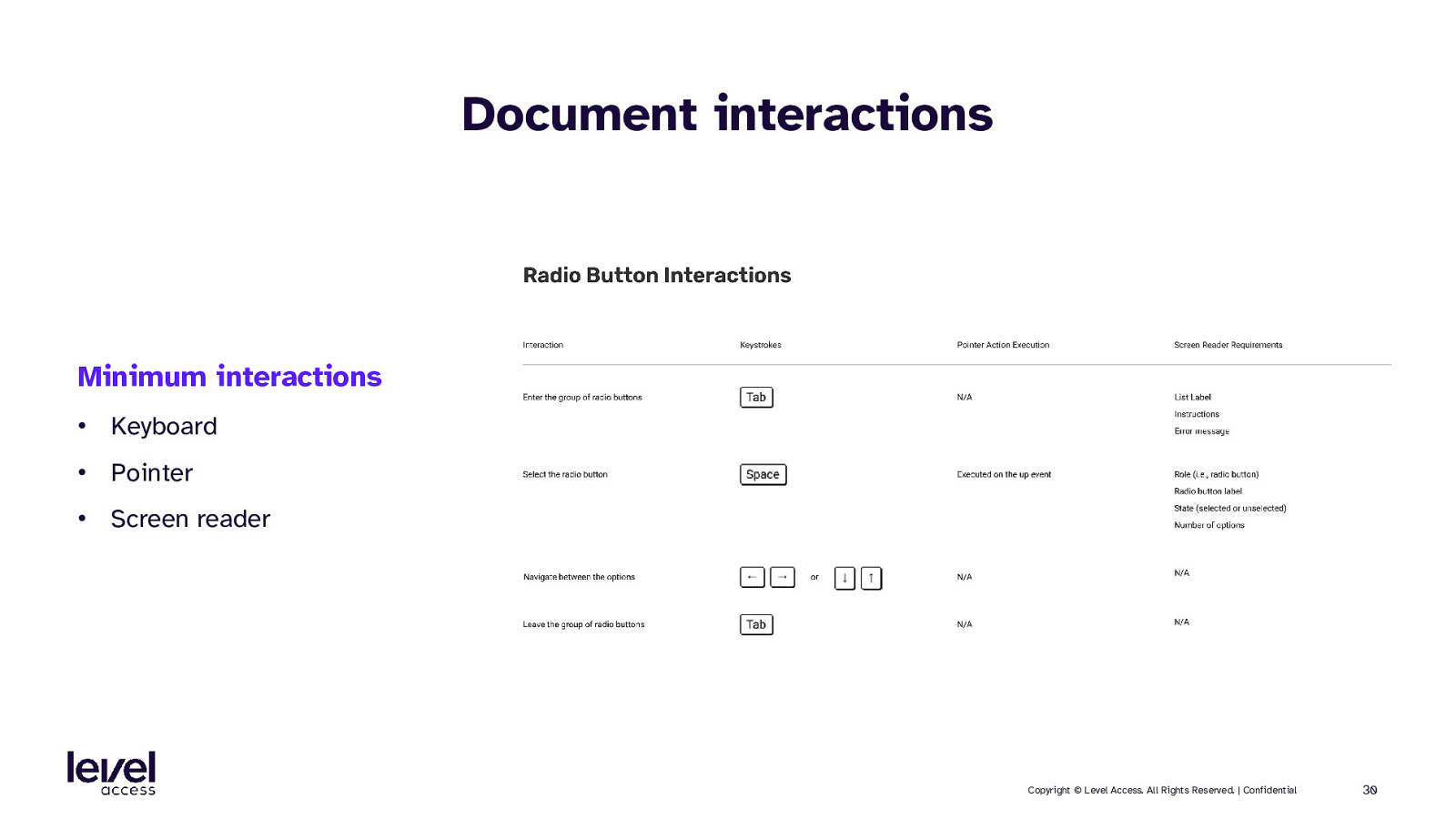Click screen reader N/A in Leave group row
1456x819 pixels.
(x=1181, y=622)
